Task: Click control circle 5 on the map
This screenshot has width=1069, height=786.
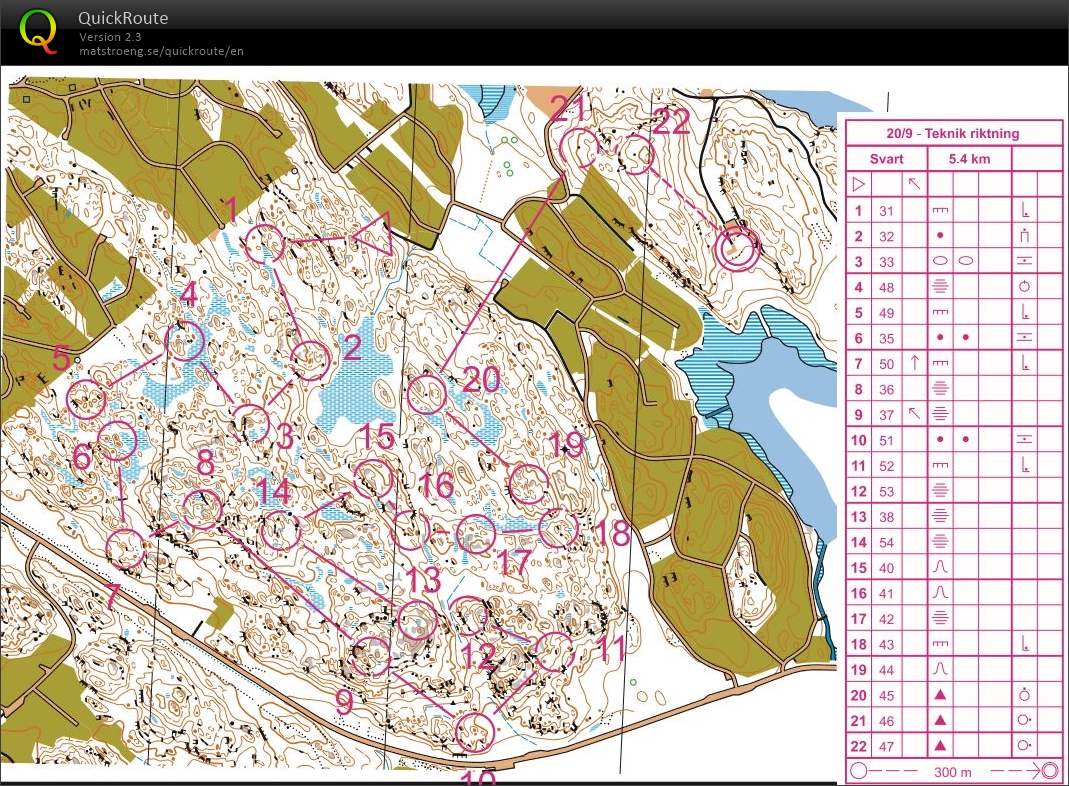Action: [x=87, y=399]
